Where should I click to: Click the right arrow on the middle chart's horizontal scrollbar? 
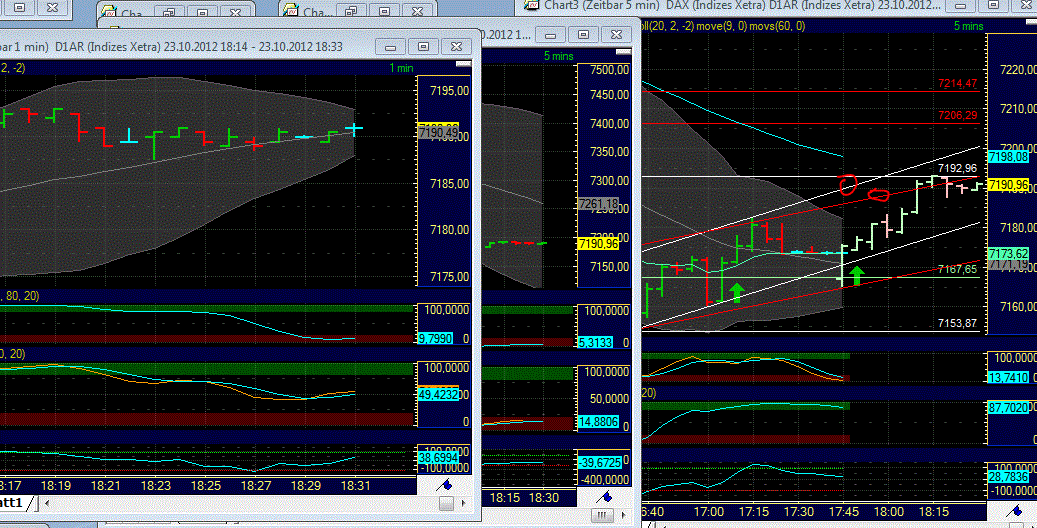click(624, 514)
